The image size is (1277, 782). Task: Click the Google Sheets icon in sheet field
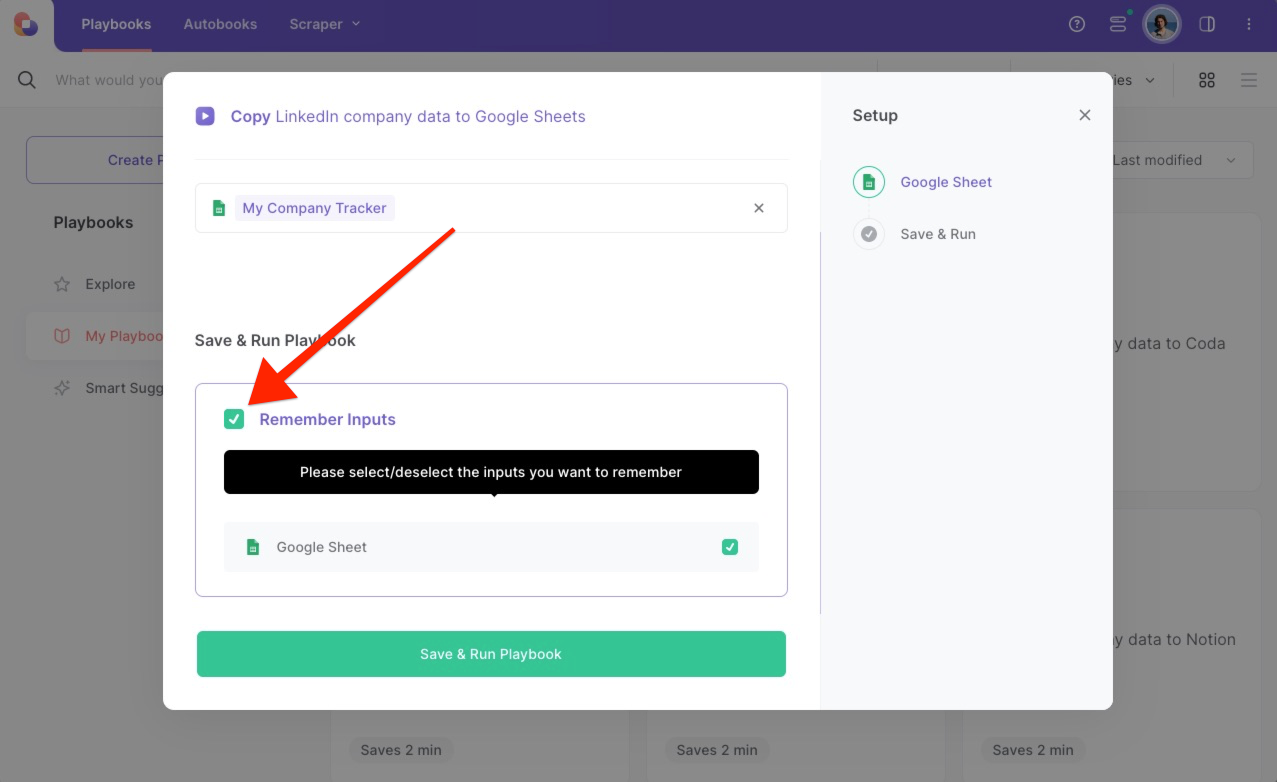coord(219,208)
